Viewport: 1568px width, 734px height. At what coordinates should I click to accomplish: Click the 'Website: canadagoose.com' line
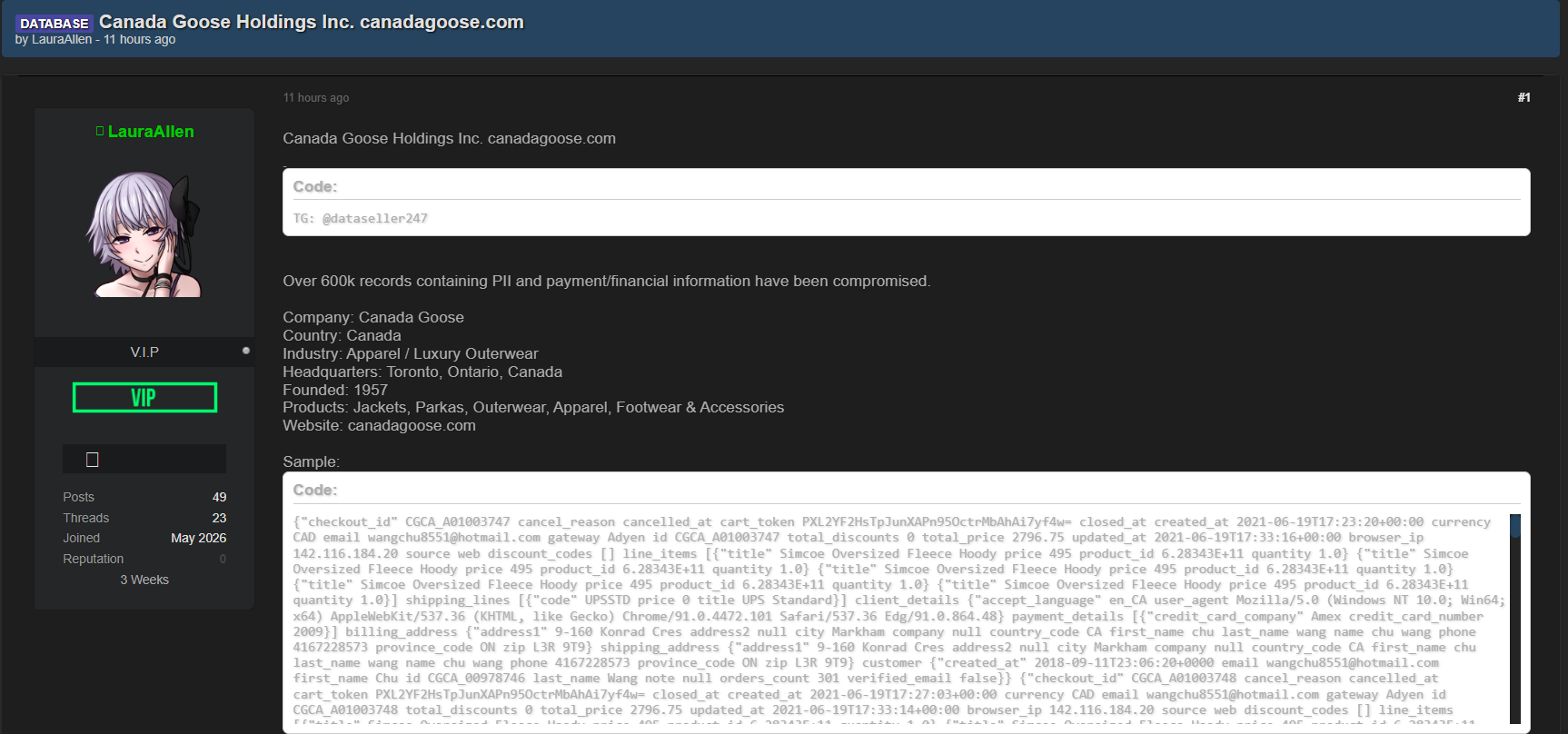379,426
